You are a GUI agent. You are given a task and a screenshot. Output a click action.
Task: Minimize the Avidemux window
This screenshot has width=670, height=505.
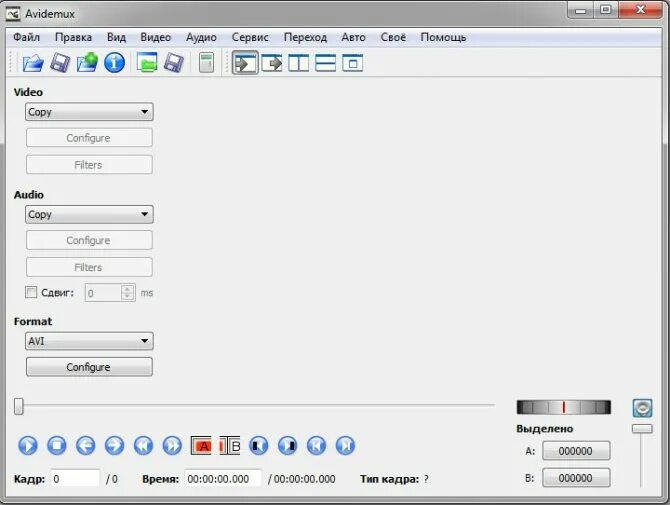point(580,10)
